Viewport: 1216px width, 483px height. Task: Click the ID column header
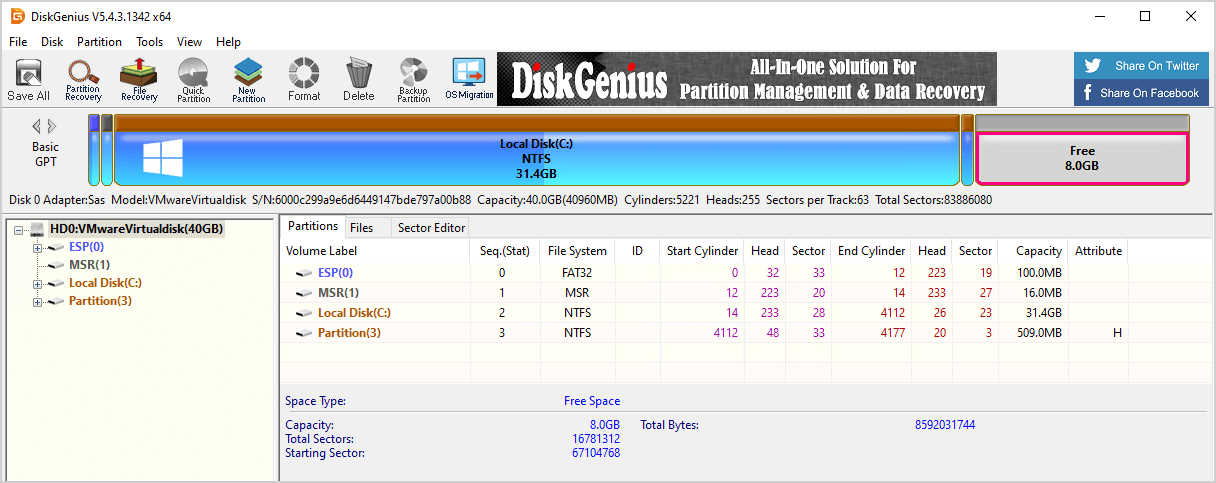point(637,251)
